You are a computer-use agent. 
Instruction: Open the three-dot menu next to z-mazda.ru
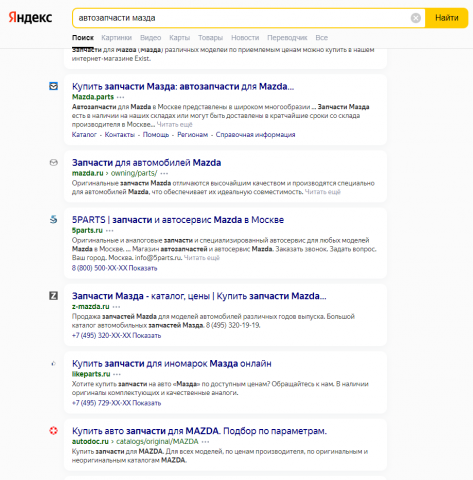116,307
